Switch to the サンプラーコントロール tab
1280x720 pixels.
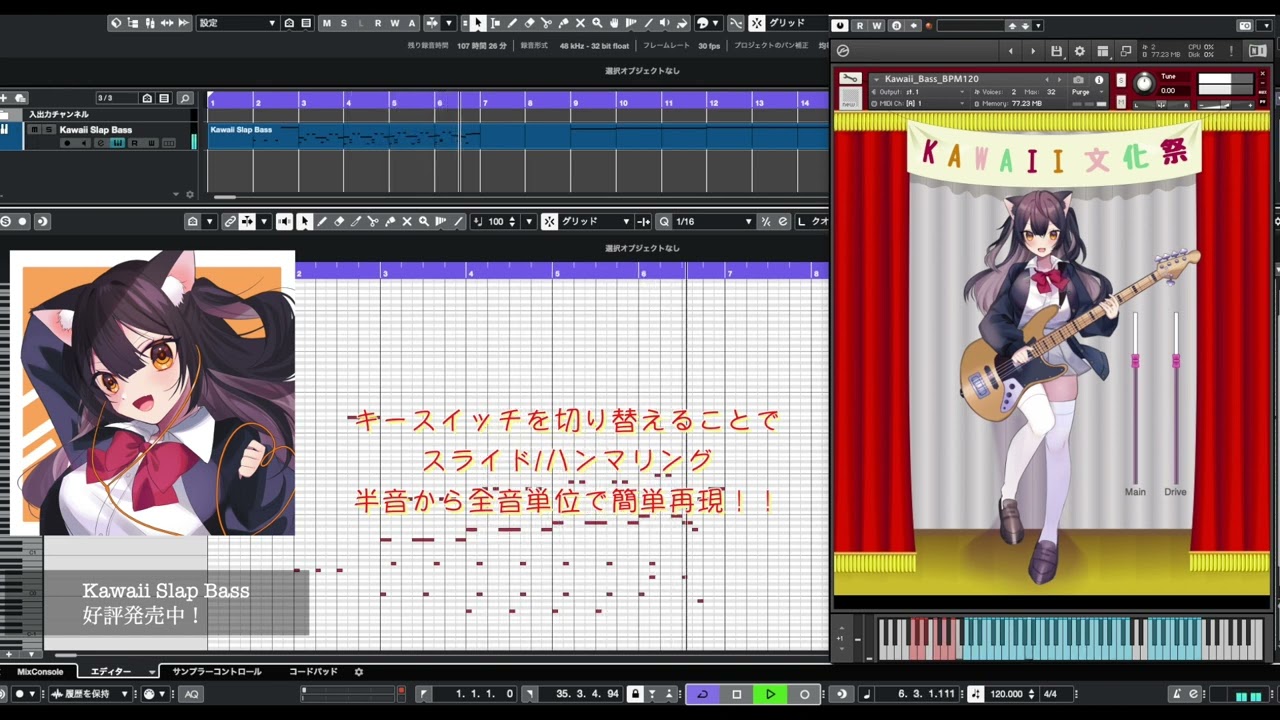click(217, 672)
